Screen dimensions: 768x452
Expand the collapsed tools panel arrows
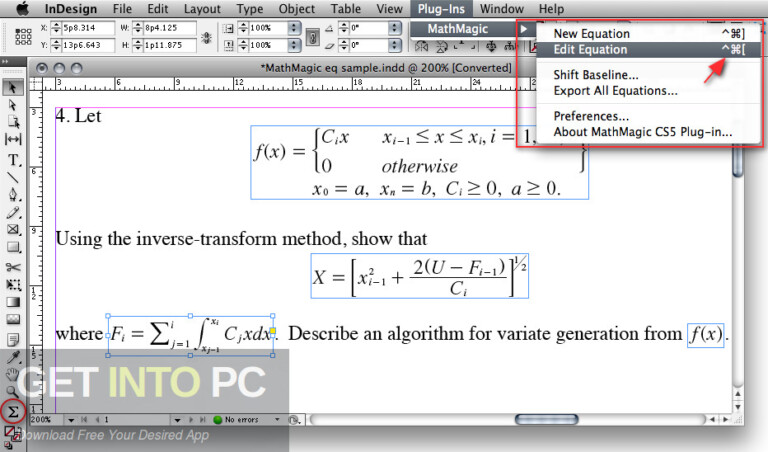pyautogui.click(x=5, y=62)
